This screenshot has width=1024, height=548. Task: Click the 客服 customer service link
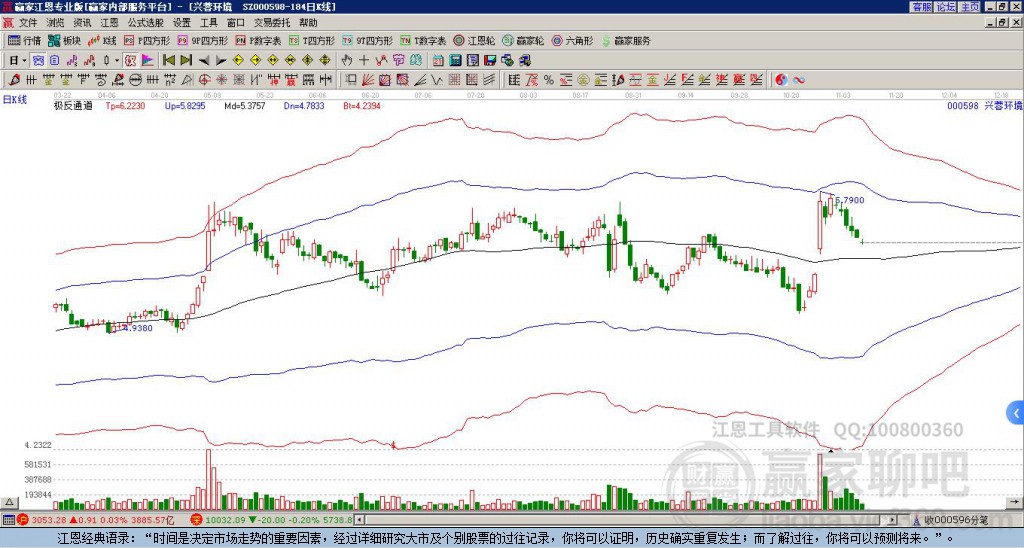click(922, 7)
